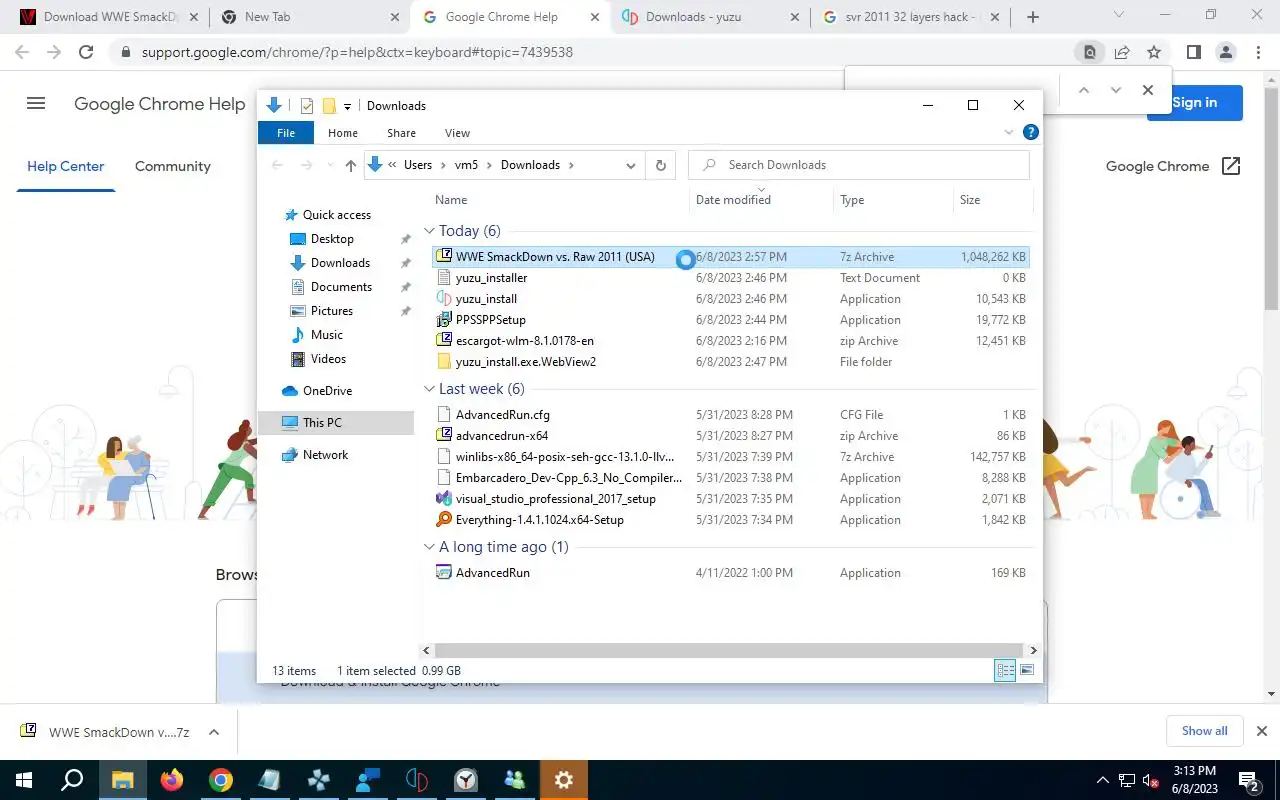
Task: Click the Properties icon in Explorer title bar
Action: click(x=307, y=106)
